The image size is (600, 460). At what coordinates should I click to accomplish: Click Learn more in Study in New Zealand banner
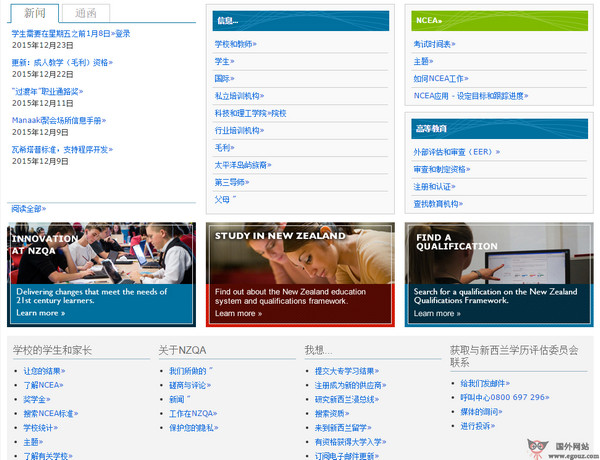tap(238, 313)
